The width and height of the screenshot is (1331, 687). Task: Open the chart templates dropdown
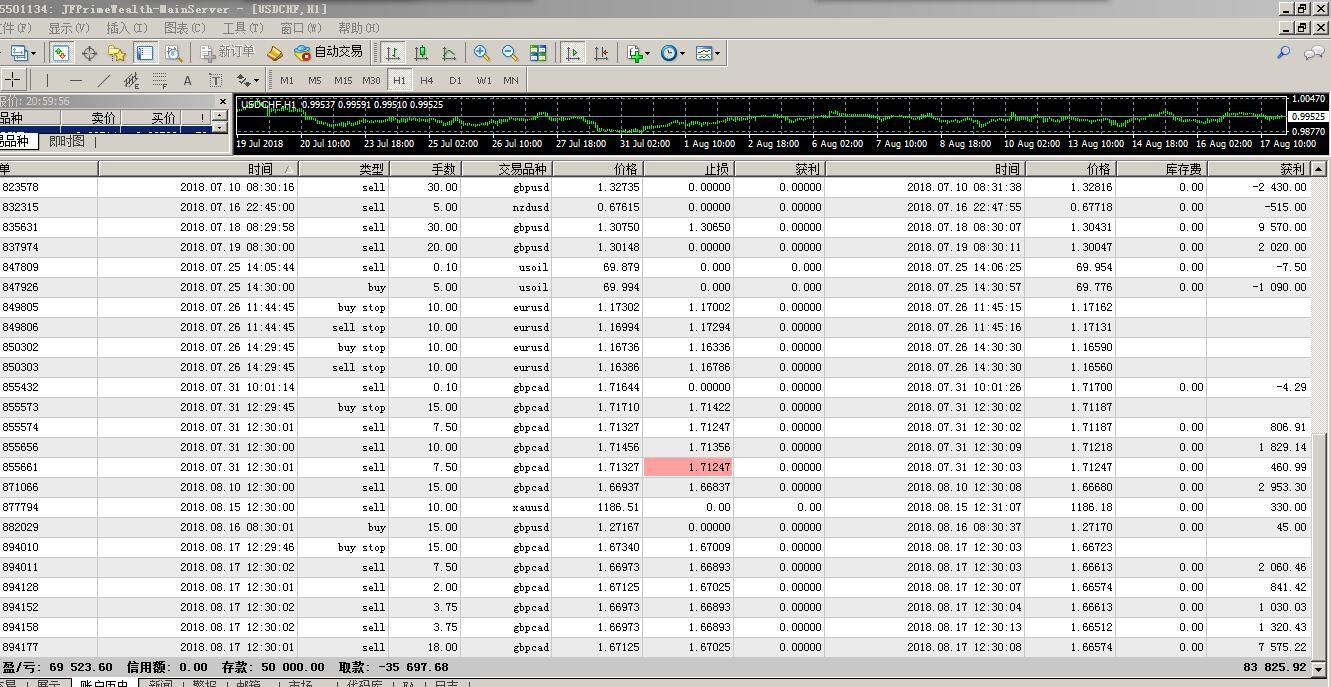(x=708, y=53)
